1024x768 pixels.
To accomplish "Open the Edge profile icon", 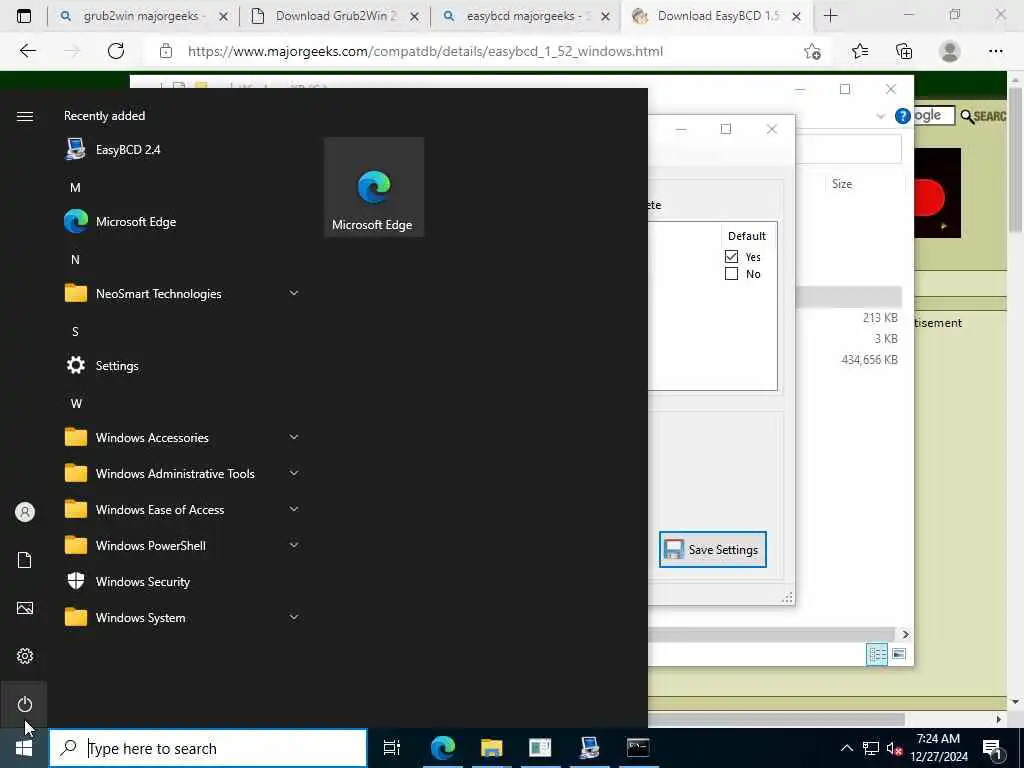I will pos(950,51).
